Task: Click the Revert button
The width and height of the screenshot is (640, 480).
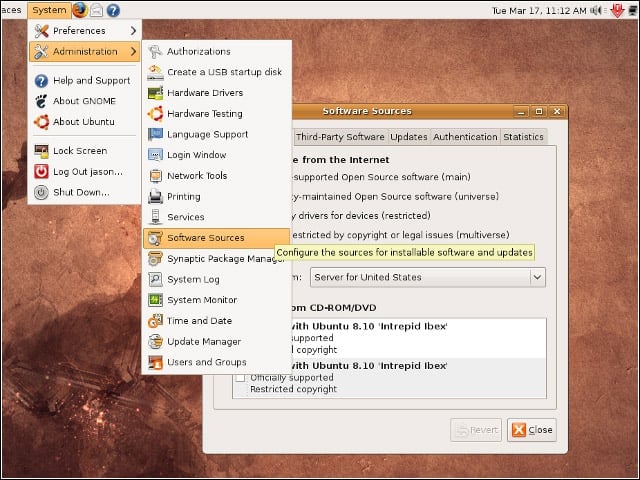Action: (476, 430)
